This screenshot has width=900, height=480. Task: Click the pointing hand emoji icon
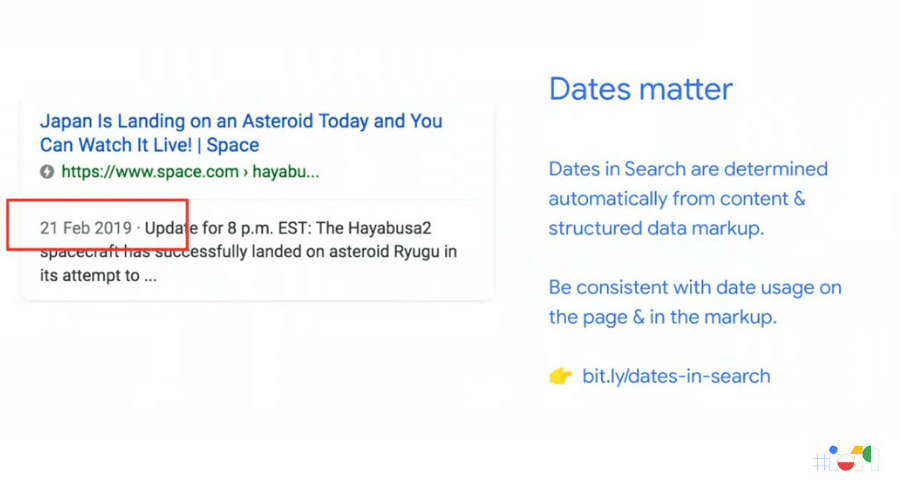coord(560,376)
